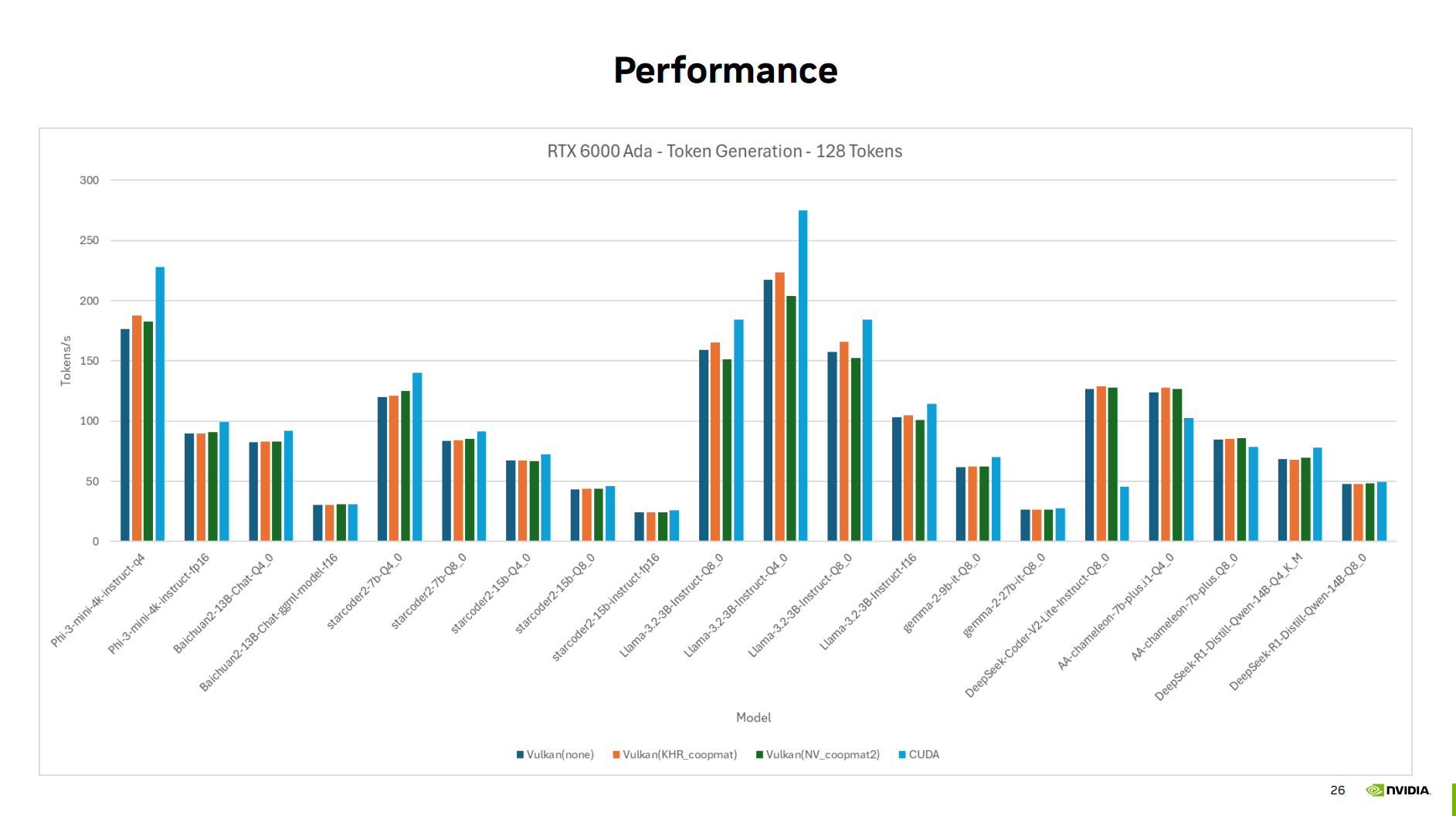Screen dimensions: 1456x816
Task: Select the short CUDA bar for DeepSeek-Coder-V2-Lite-Instruct-Q8_0
Action: [1125, 514]
